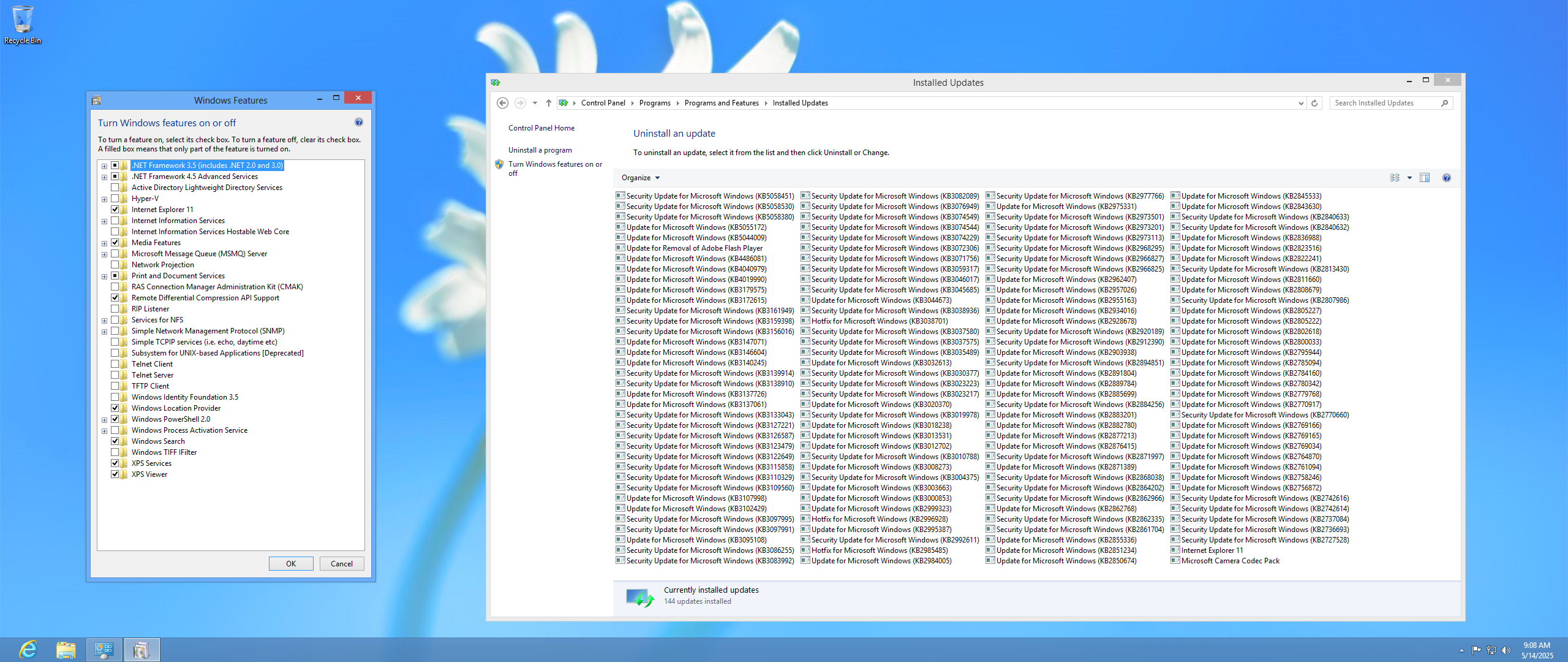Screen dimensions: 1568x662
Task: Click the Up arrow in Installed Updates
Action: click(x=549, y=103)
